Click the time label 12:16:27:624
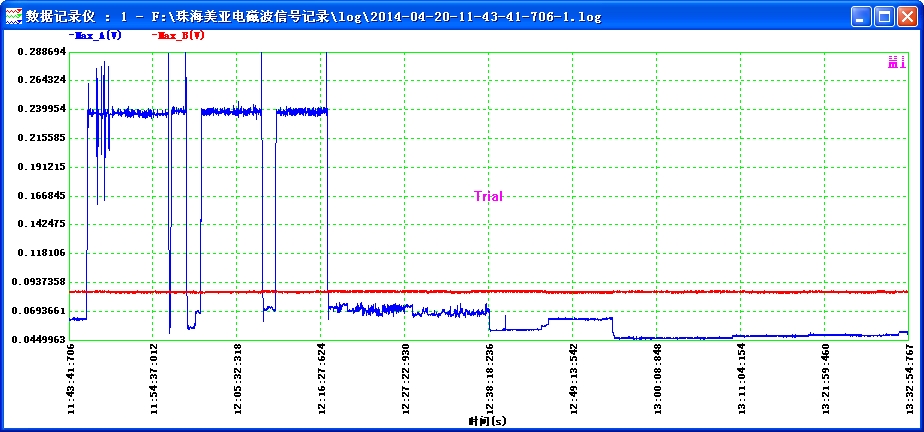Screen dimensions: 924x432 [x=322, y=378]
